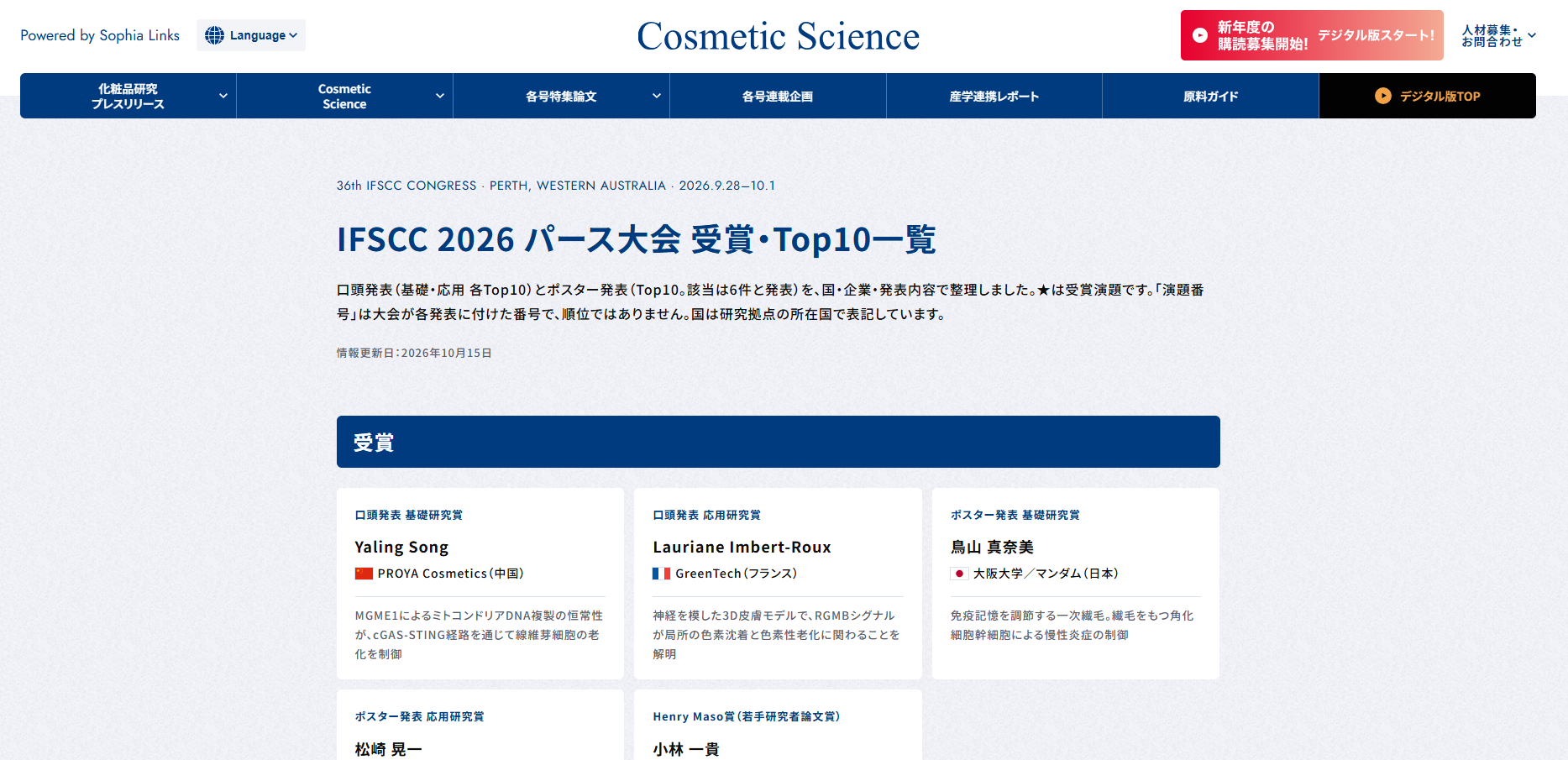Image resolution: width=1568 pixels, height=760 pixels.
Task: Click the orange play icon in デジタル版TOP
Action: pos(1382,96)
